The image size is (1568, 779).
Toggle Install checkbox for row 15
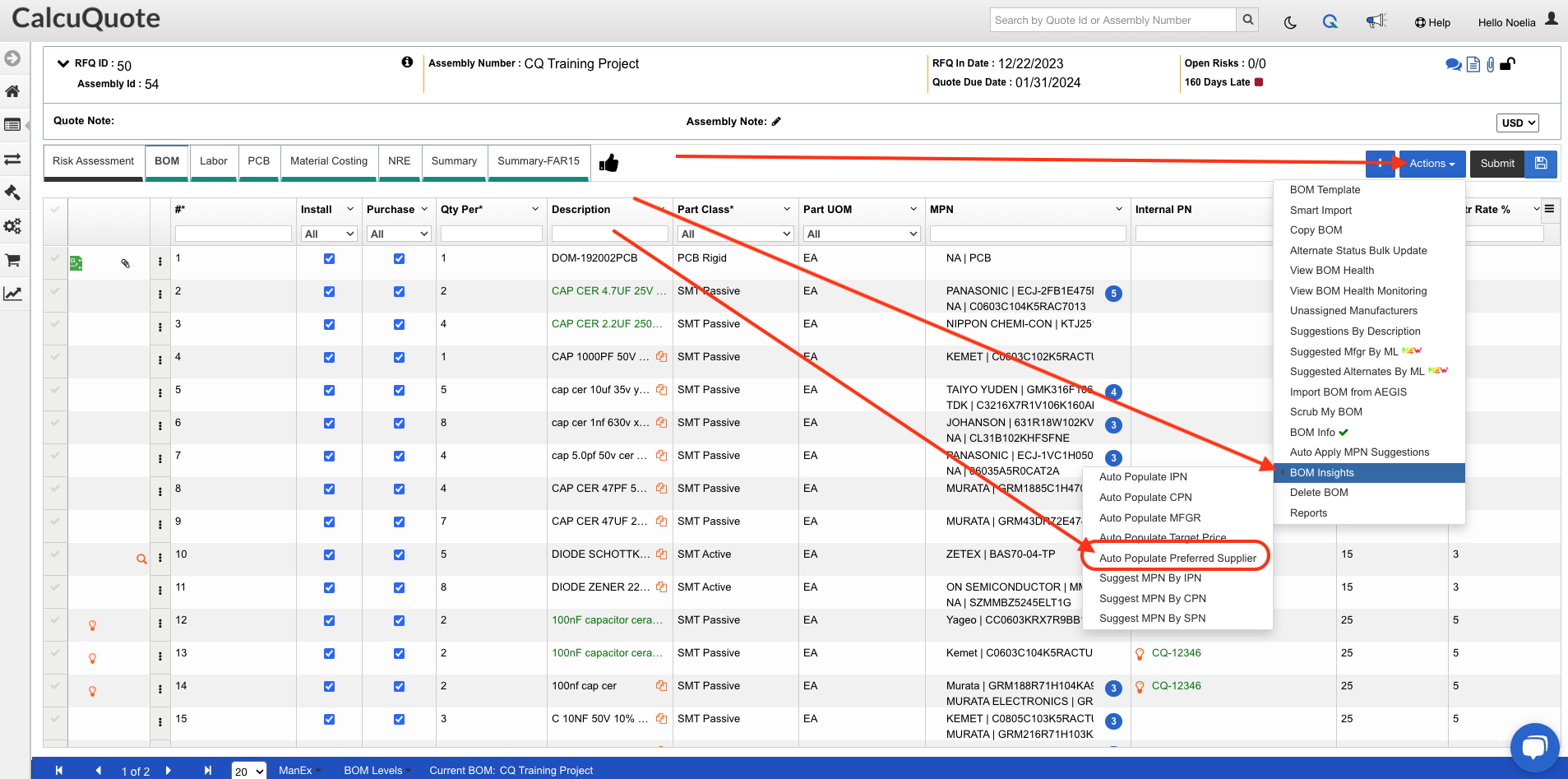click(329, 719)
